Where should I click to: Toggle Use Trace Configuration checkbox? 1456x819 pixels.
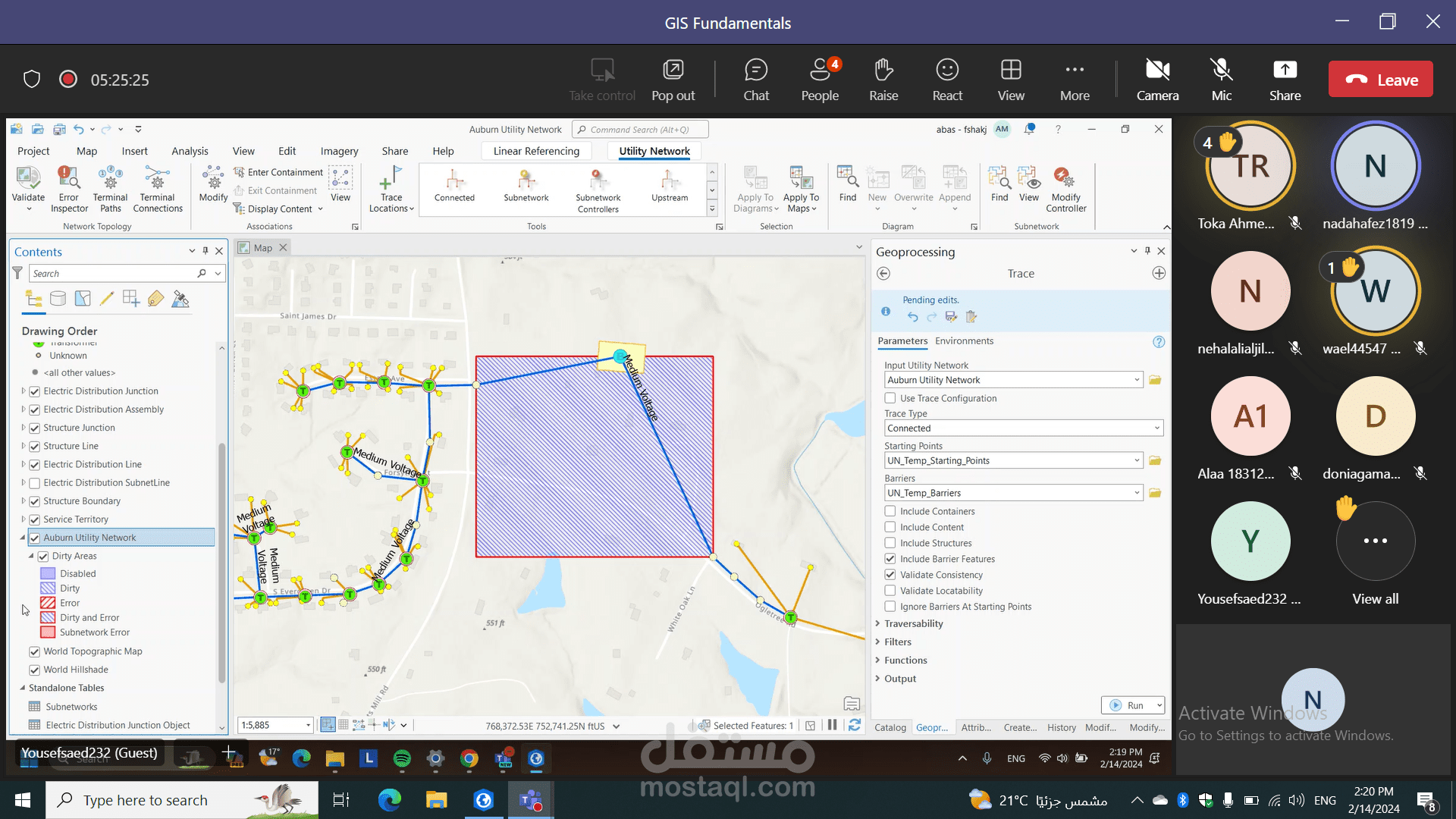890,398
